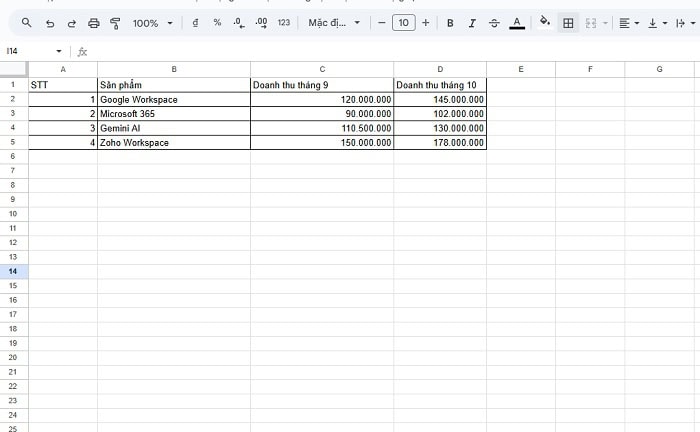The width and height of the screenshot is (700, 432).
Task: Select the cell with 145.000.000
Action: point(440,100)
